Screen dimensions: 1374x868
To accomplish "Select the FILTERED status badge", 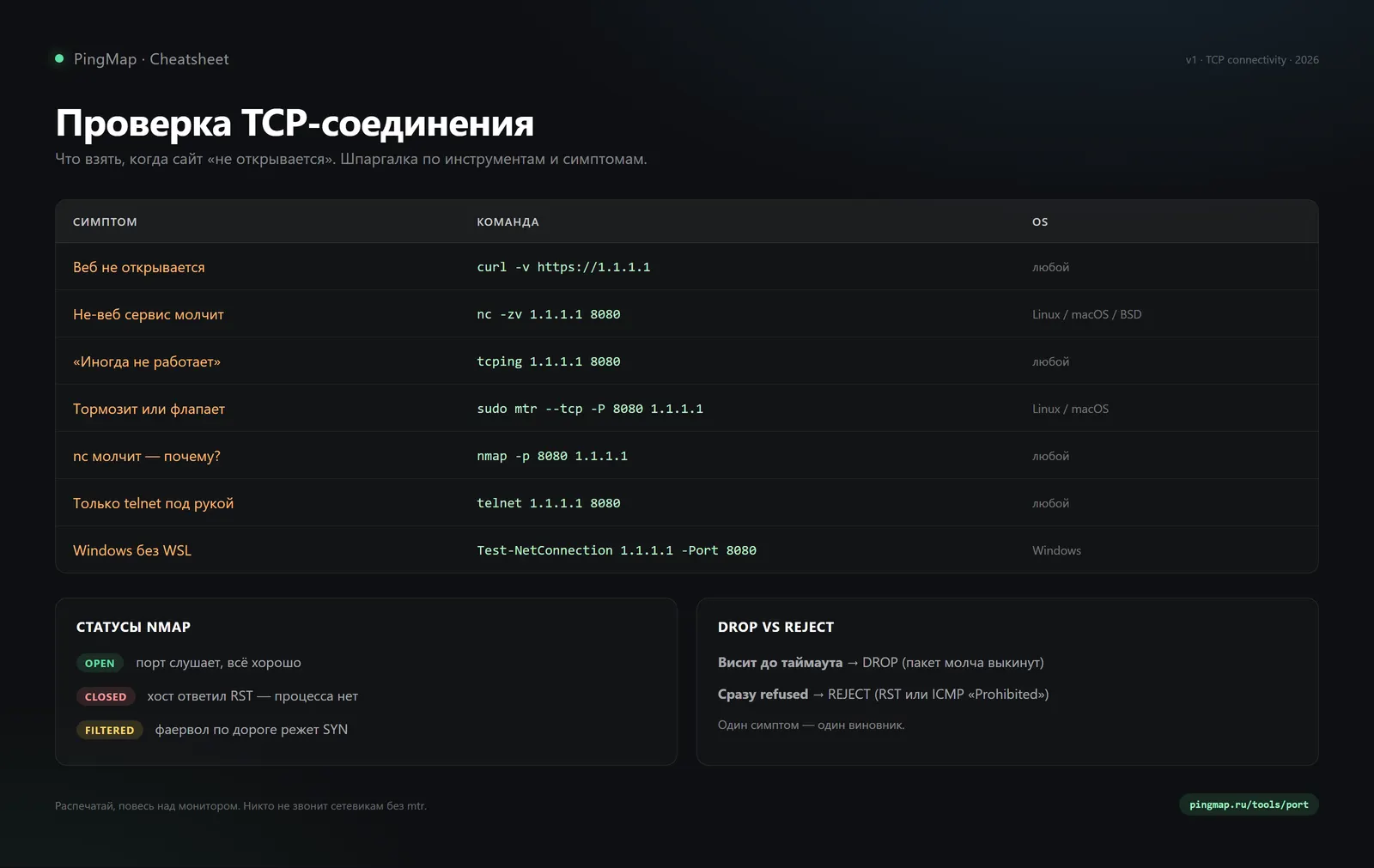I will point(110,730).
